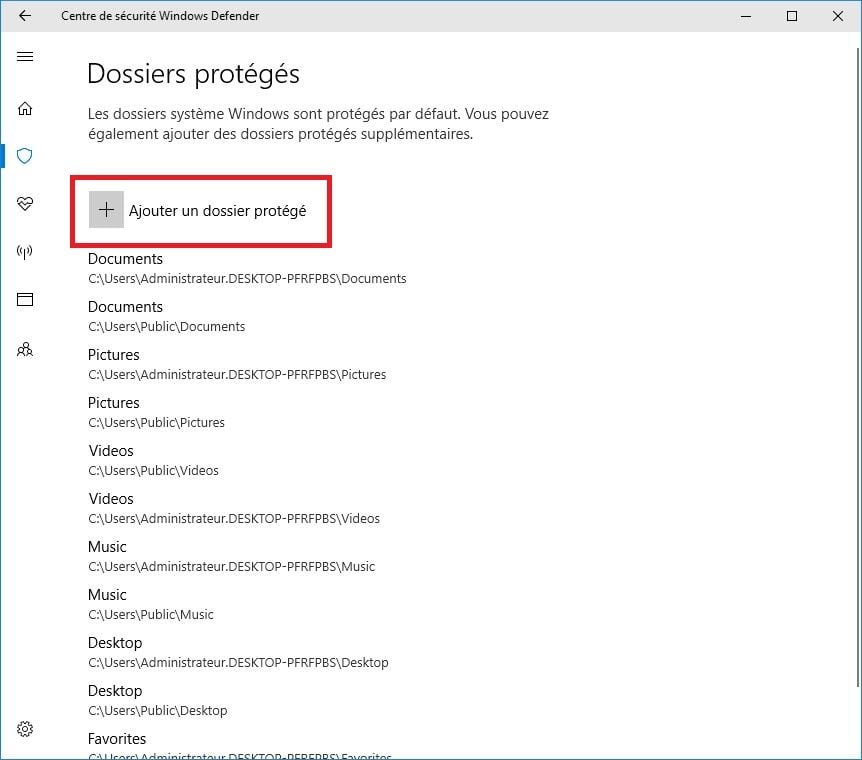Open the device health heart icon
The height and width of the screenshot is (760, 862).
[25, 204]
